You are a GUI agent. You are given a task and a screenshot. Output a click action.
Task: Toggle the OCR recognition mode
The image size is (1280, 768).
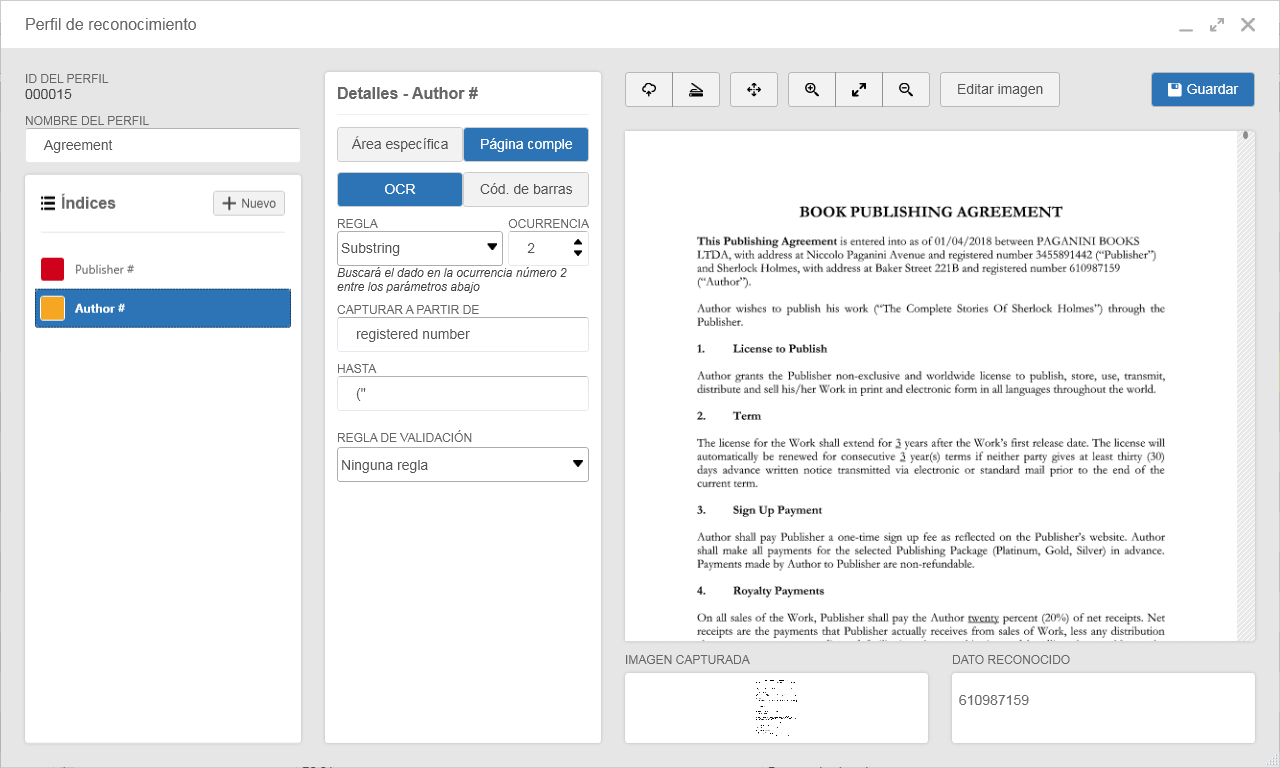pos(400,189)
